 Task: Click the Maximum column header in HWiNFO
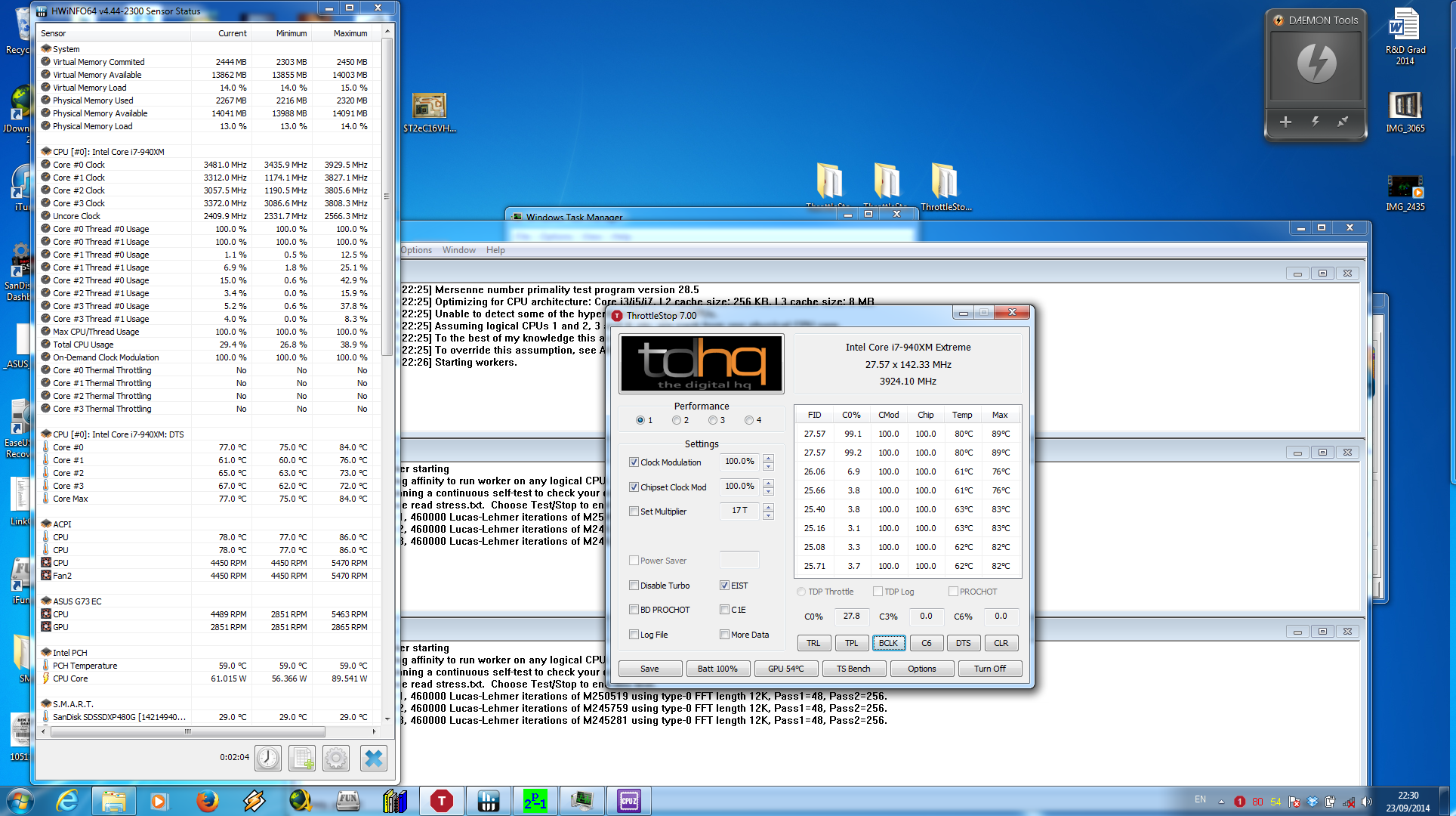coord(342,33)
